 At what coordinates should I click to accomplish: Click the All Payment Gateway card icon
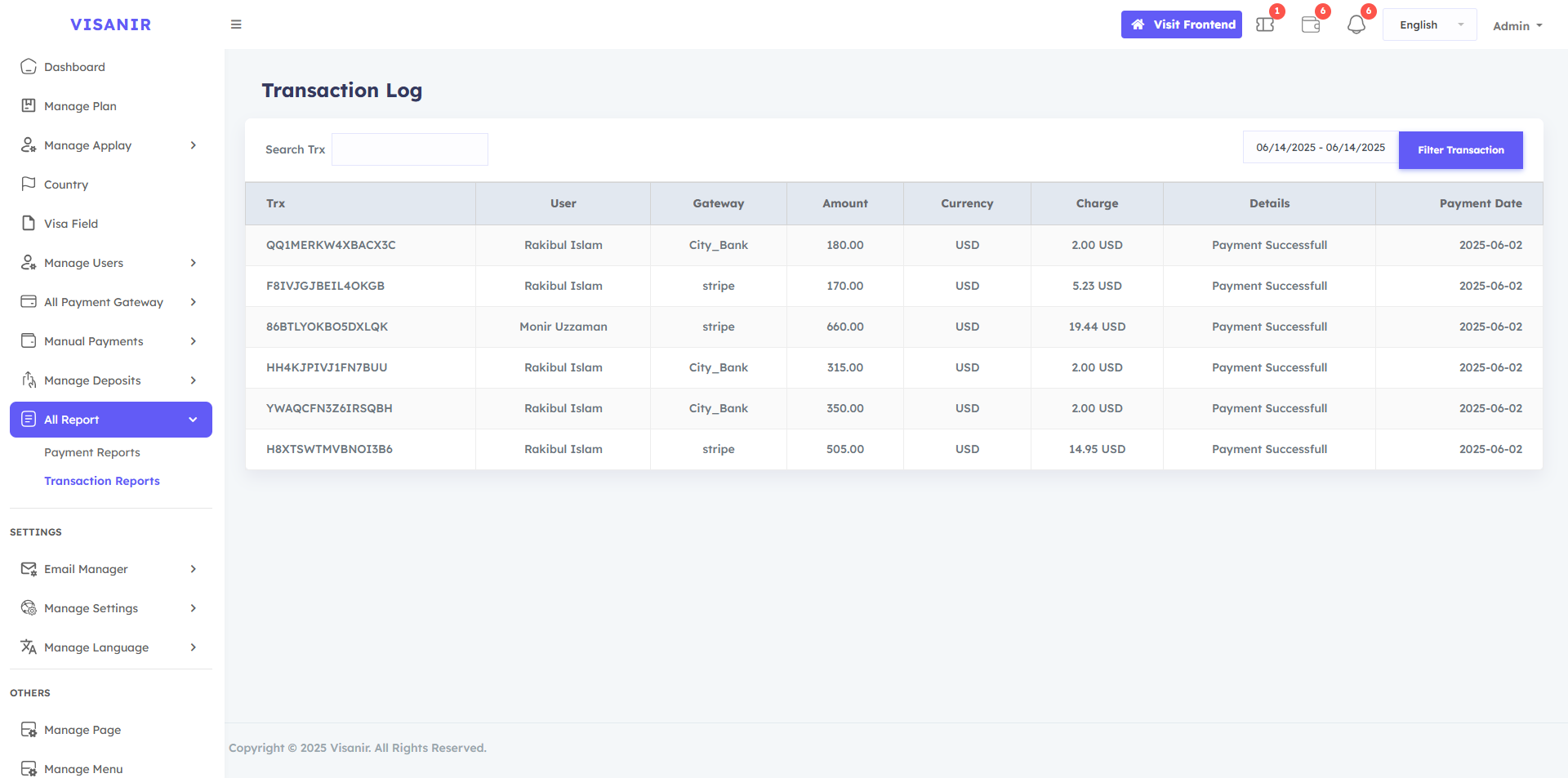point(29,301)
